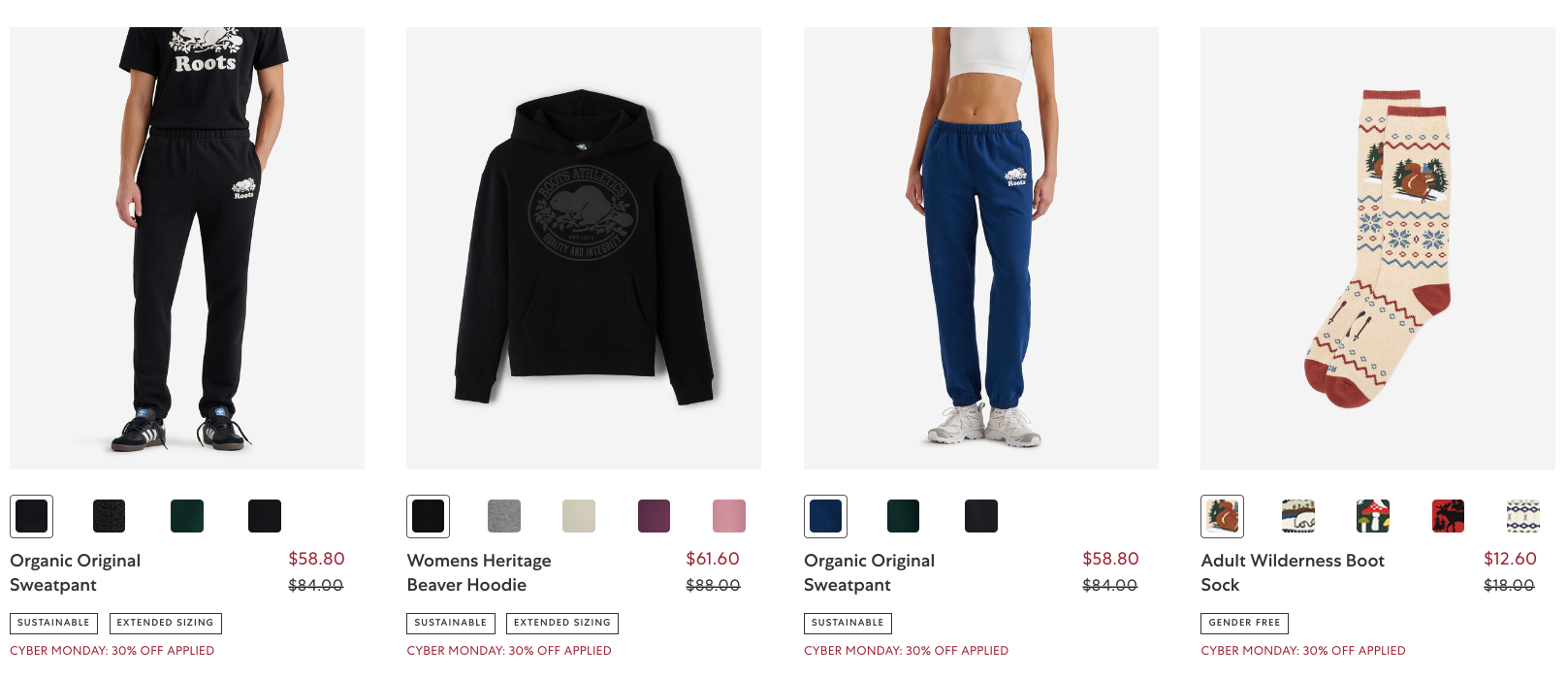
Task: Choose burgundy swatch for Heritage Beaver Hoodie
Action: (655, 516)
